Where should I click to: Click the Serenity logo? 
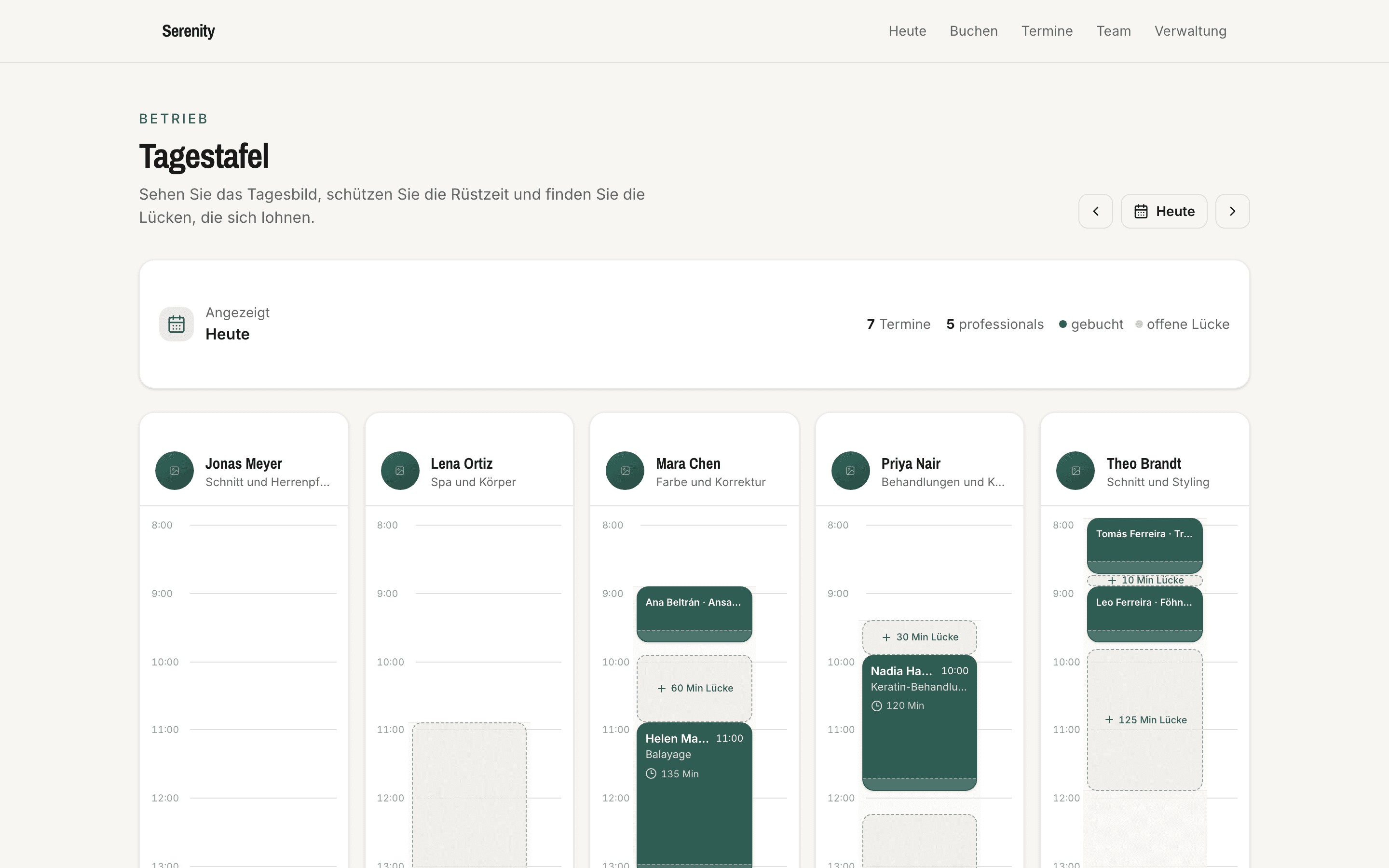[x=188, y=31]
